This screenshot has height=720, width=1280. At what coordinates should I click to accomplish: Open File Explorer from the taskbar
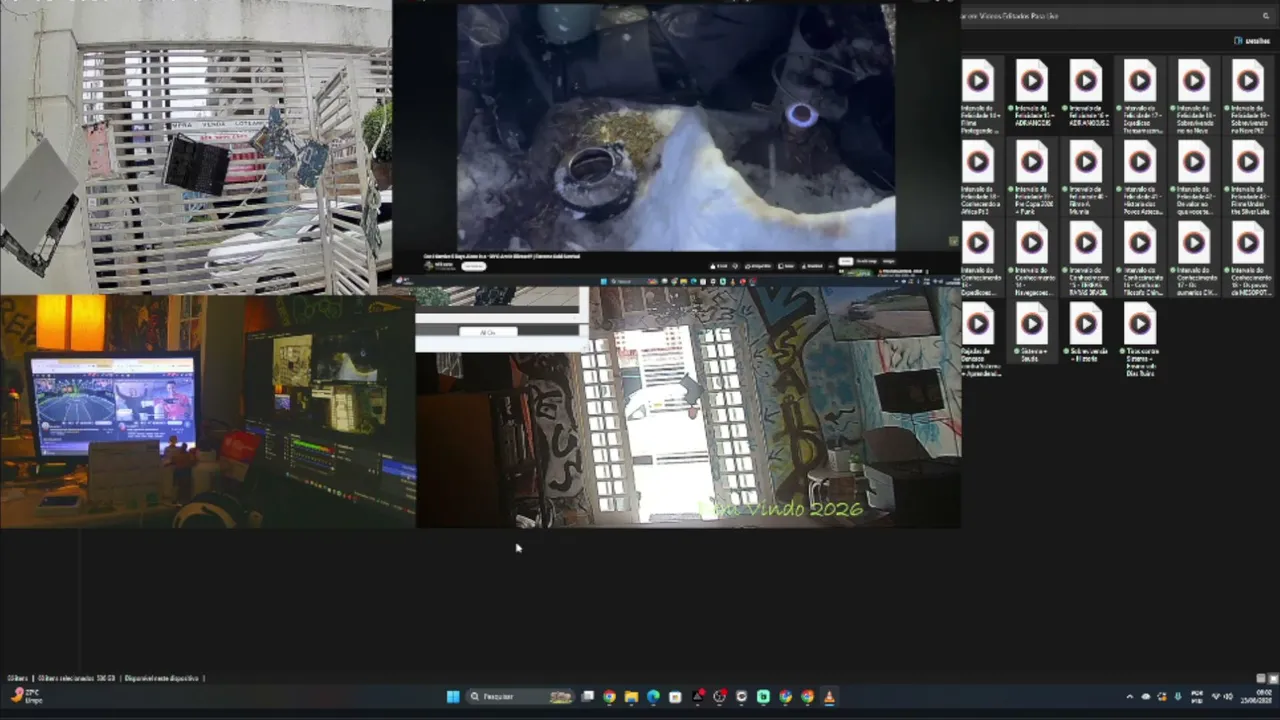[631, 697]
